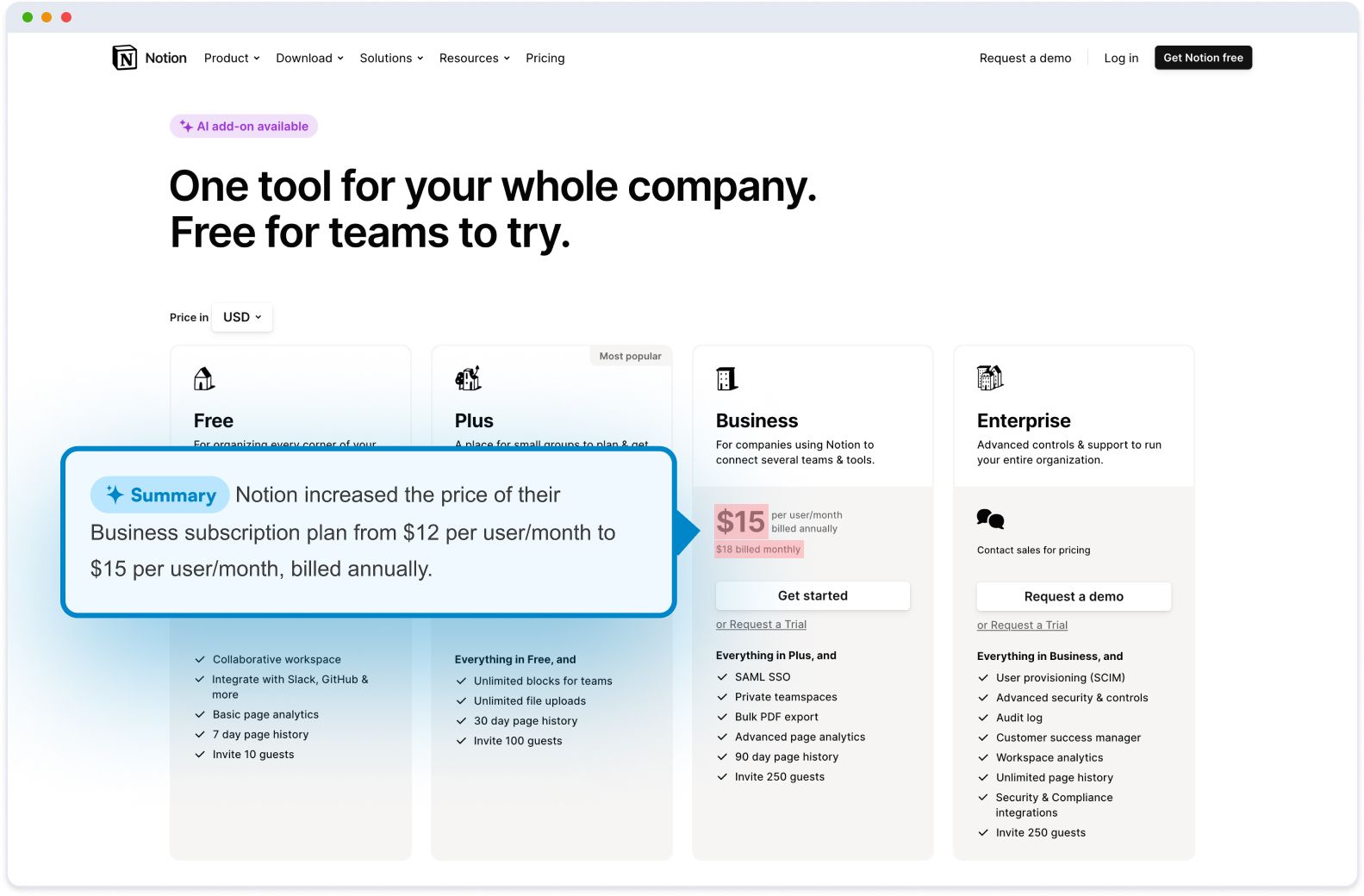1364x896 pixels.
Task: Click '90 day page history' feature
Action: tap(787, 756)
